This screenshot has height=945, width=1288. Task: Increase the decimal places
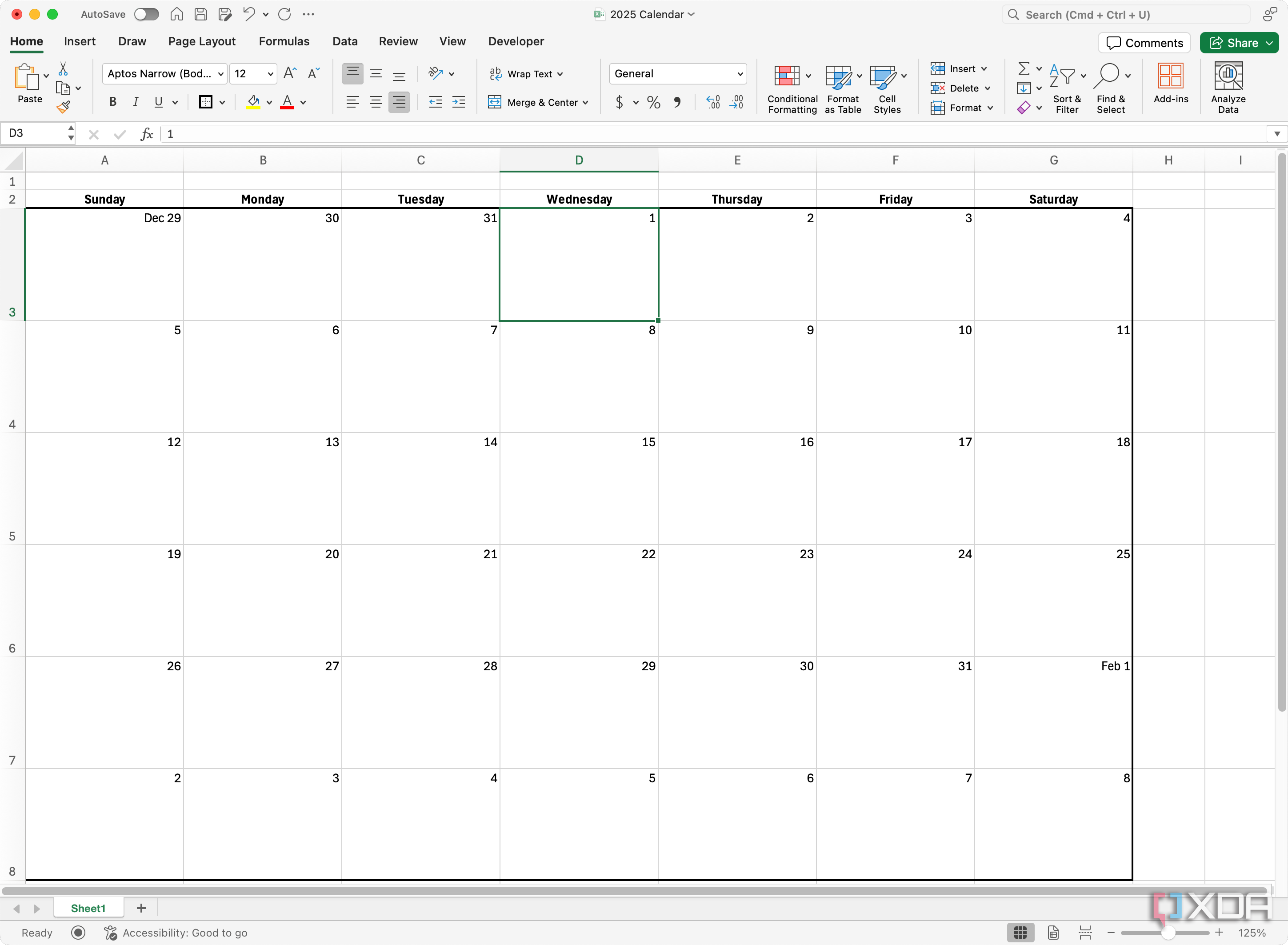(712, 102)
